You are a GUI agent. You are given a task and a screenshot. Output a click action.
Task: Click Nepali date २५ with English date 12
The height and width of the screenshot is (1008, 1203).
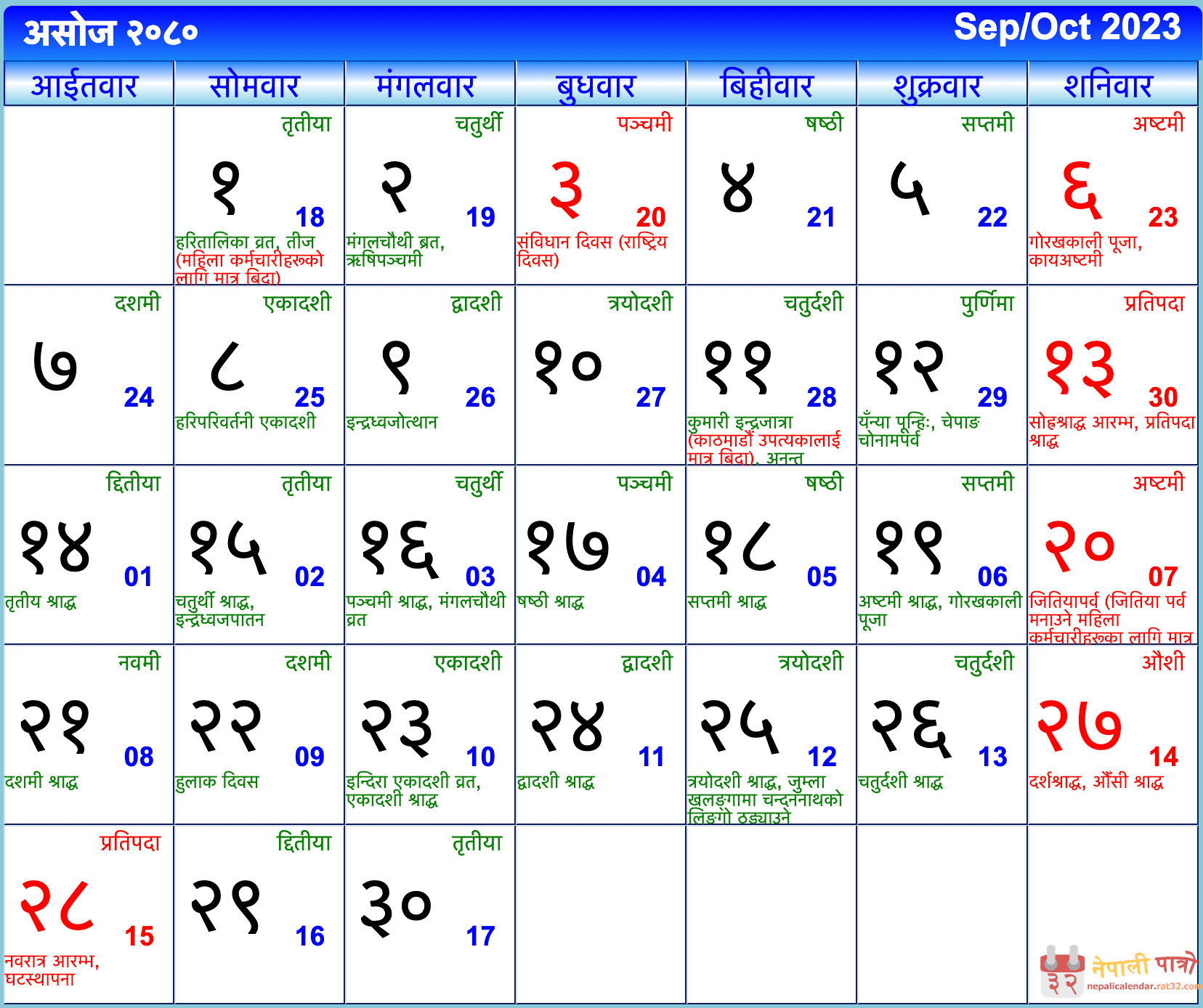[740, 727]
